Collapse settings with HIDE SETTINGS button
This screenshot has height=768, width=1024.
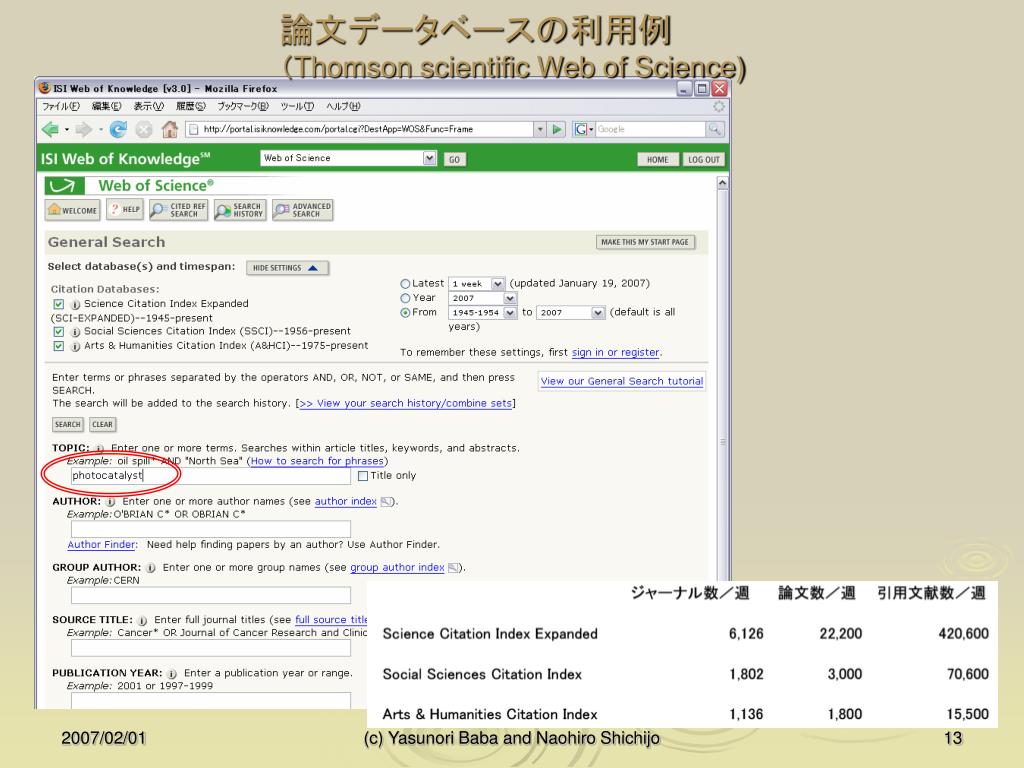[x=287, y=268]
